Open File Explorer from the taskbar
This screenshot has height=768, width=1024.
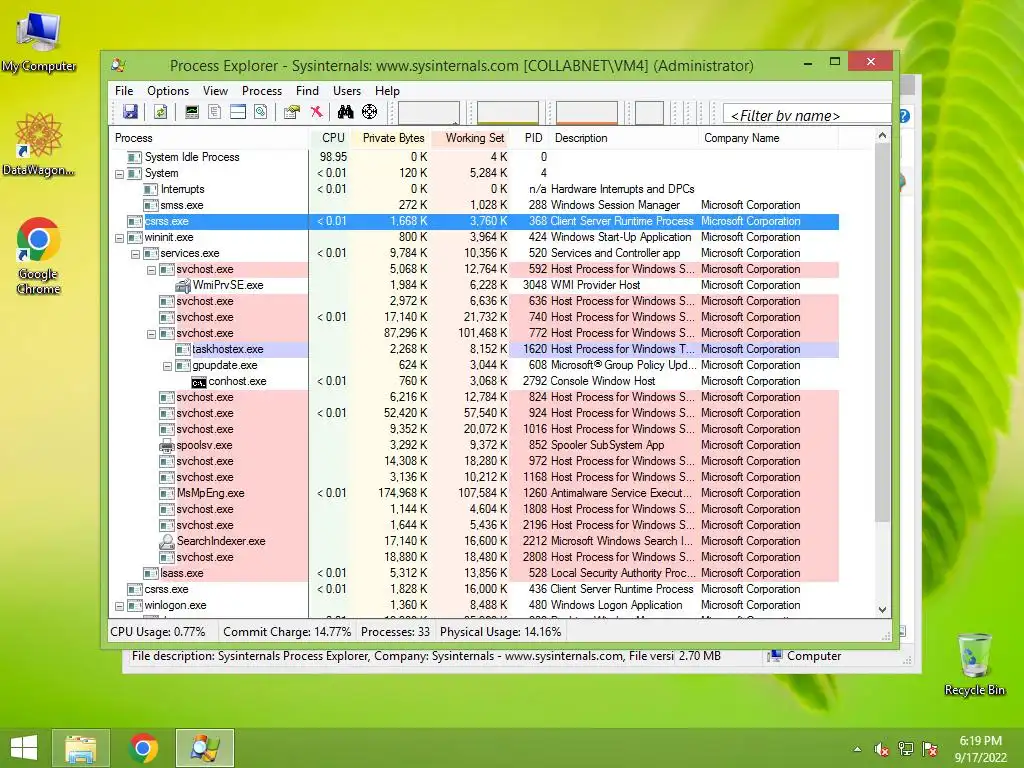tap(80, 748)
